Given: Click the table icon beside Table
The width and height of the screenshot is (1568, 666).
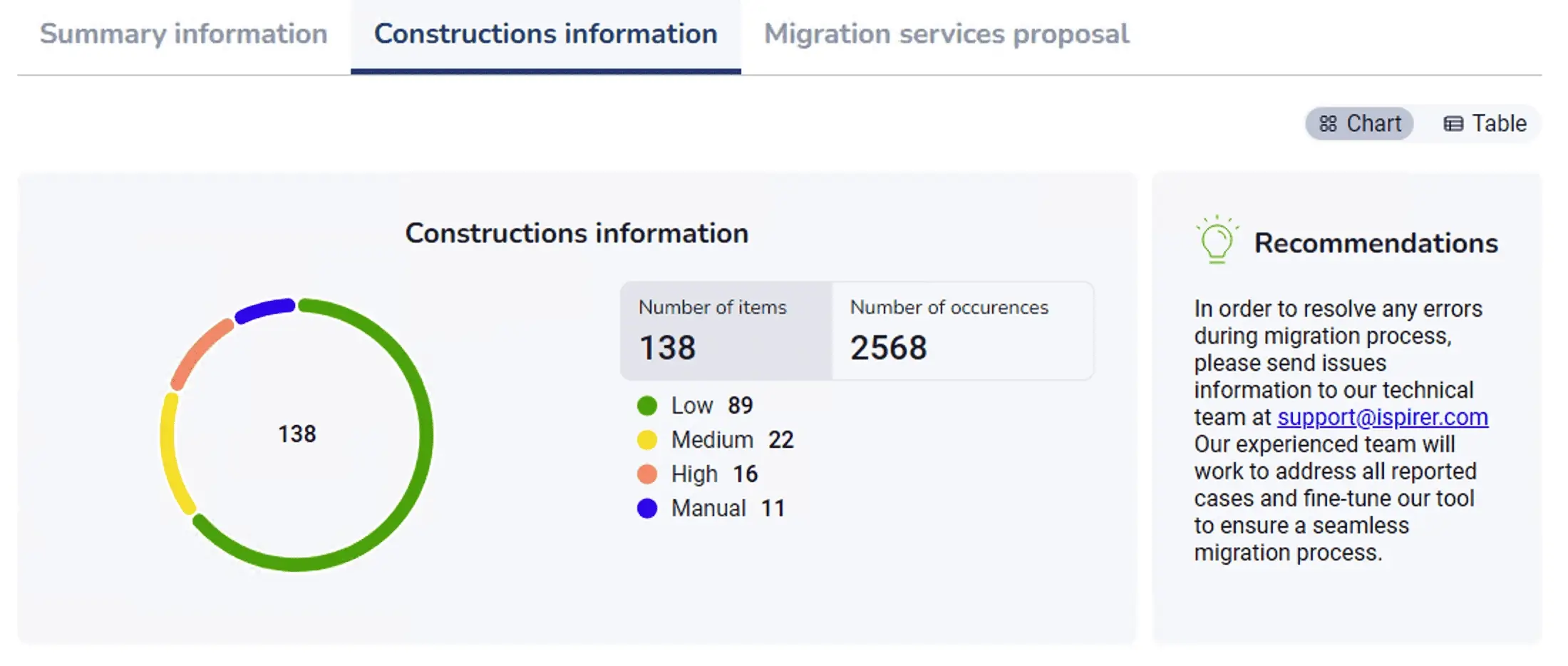Looking at the screenshot, I should (1453, 124).
